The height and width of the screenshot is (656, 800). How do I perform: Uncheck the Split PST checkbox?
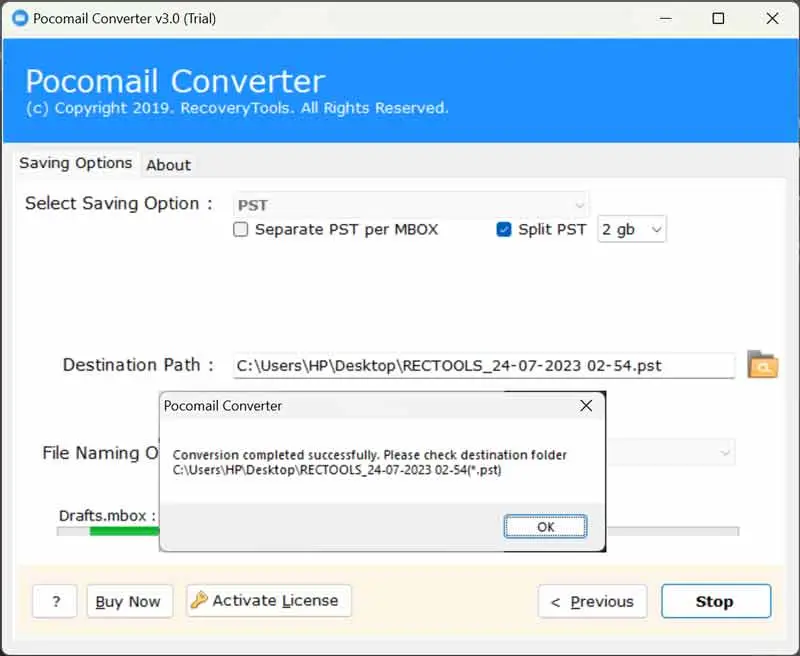click(504, 230)
